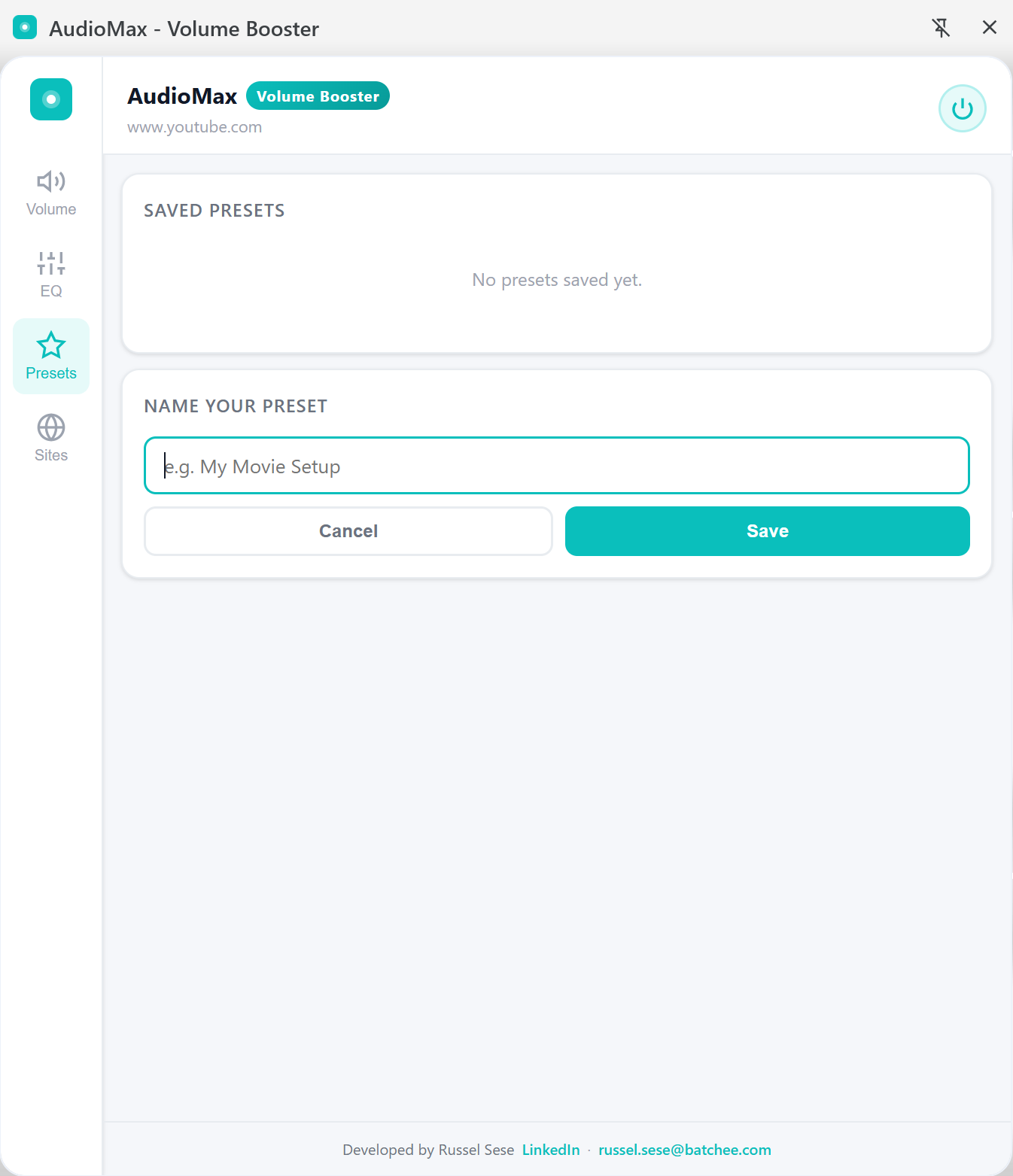Click the Saved Presets heading

pyautogui.click(x=214, y=211)
